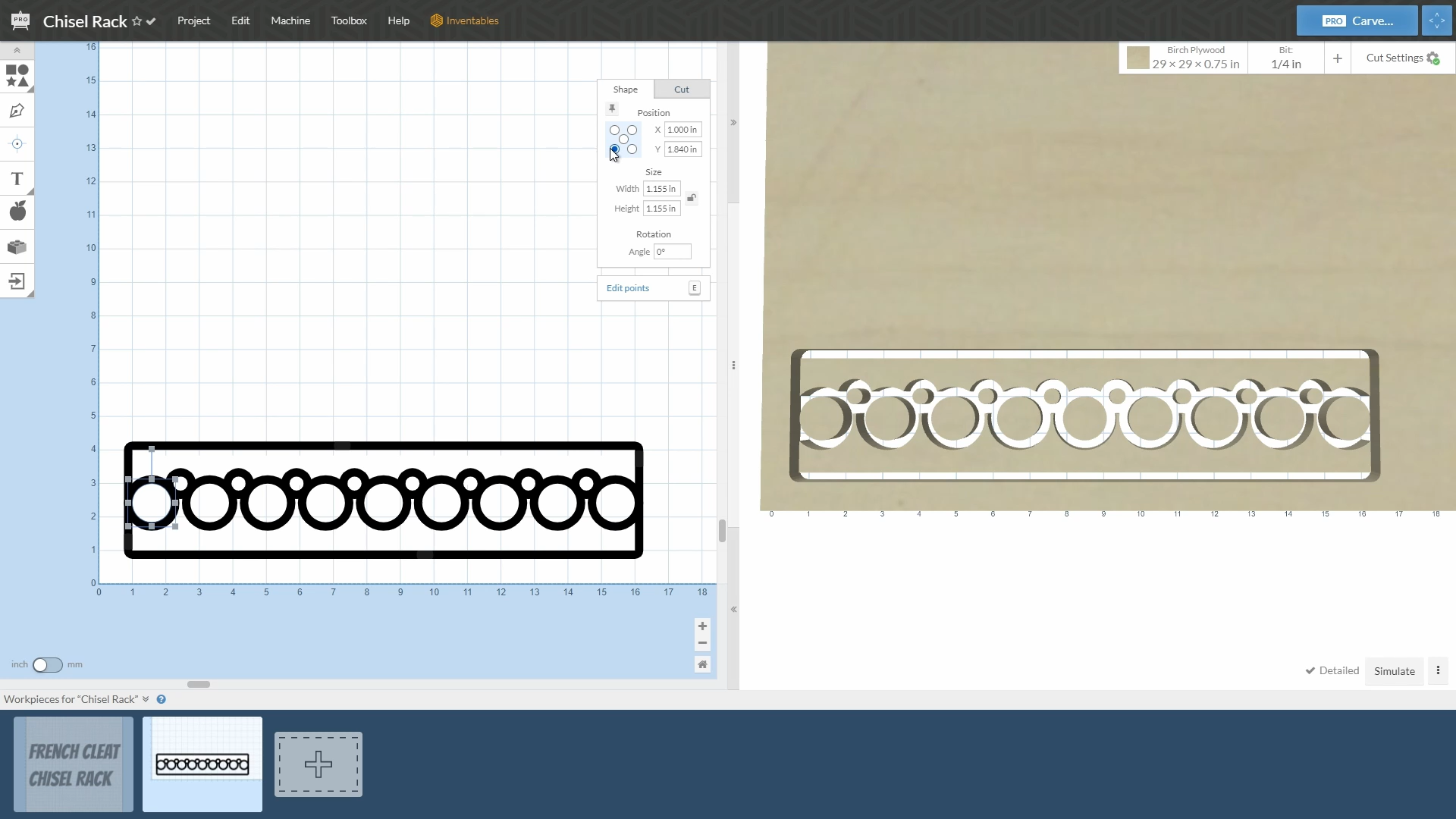Viewport: 1456px width, 819px height.
Task: Click the Simulate button
Action: (1394, 671)
